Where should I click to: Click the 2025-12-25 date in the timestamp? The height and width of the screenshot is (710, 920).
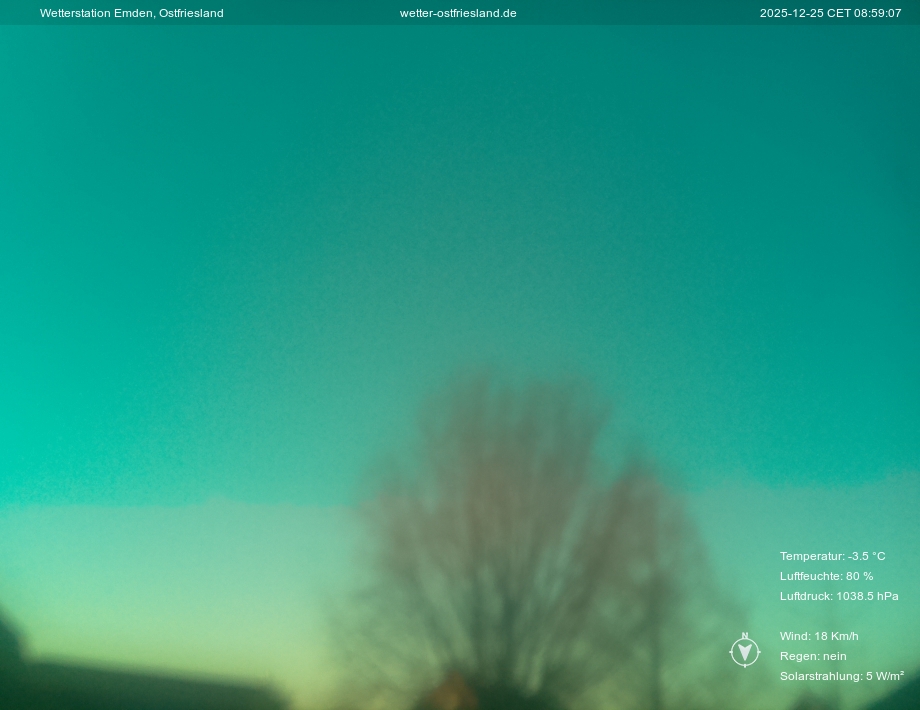click(790, 13)
